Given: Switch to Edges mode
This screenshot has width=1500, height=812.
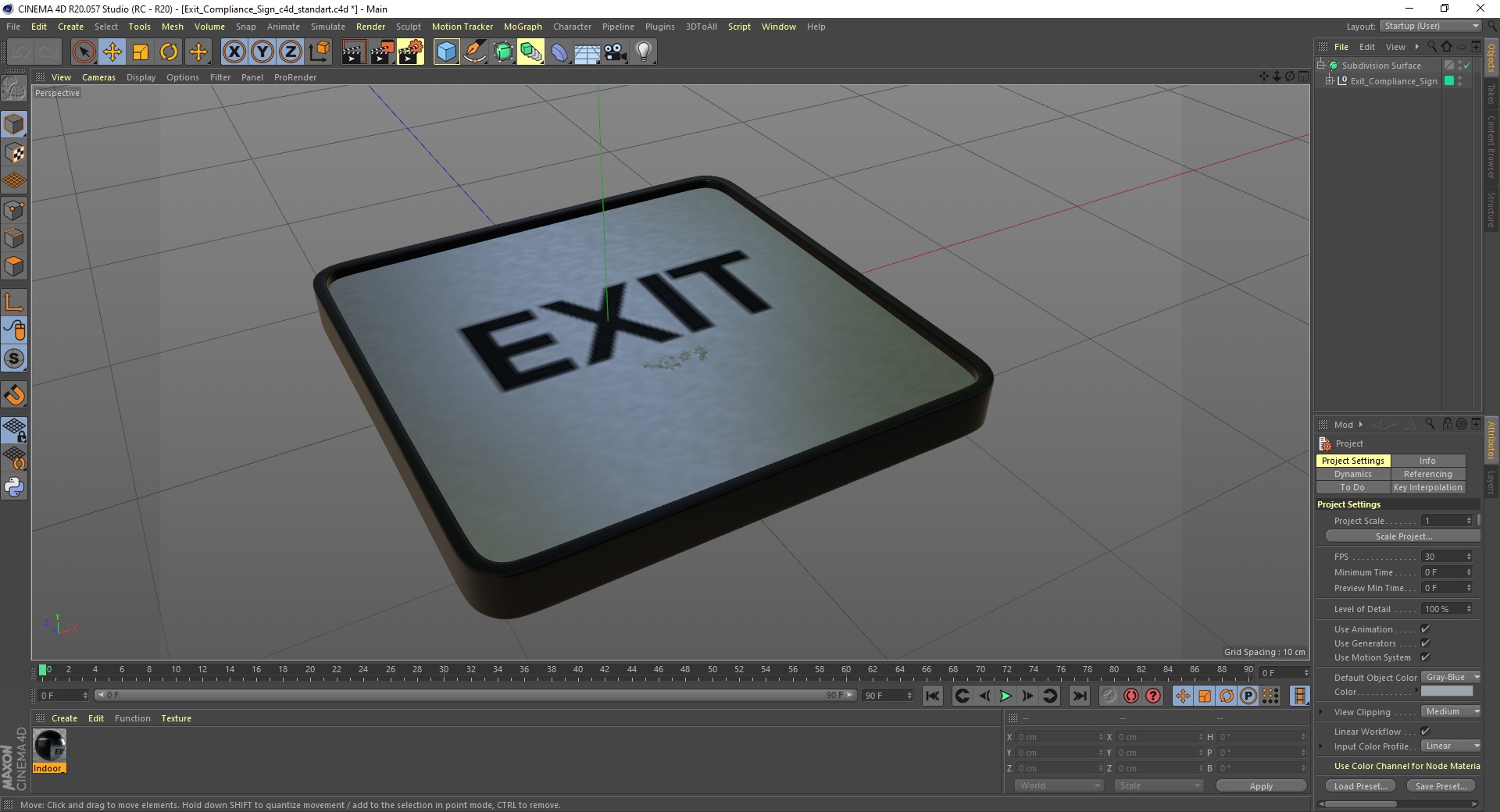Looking at the screenshot, I should [14, 238].
